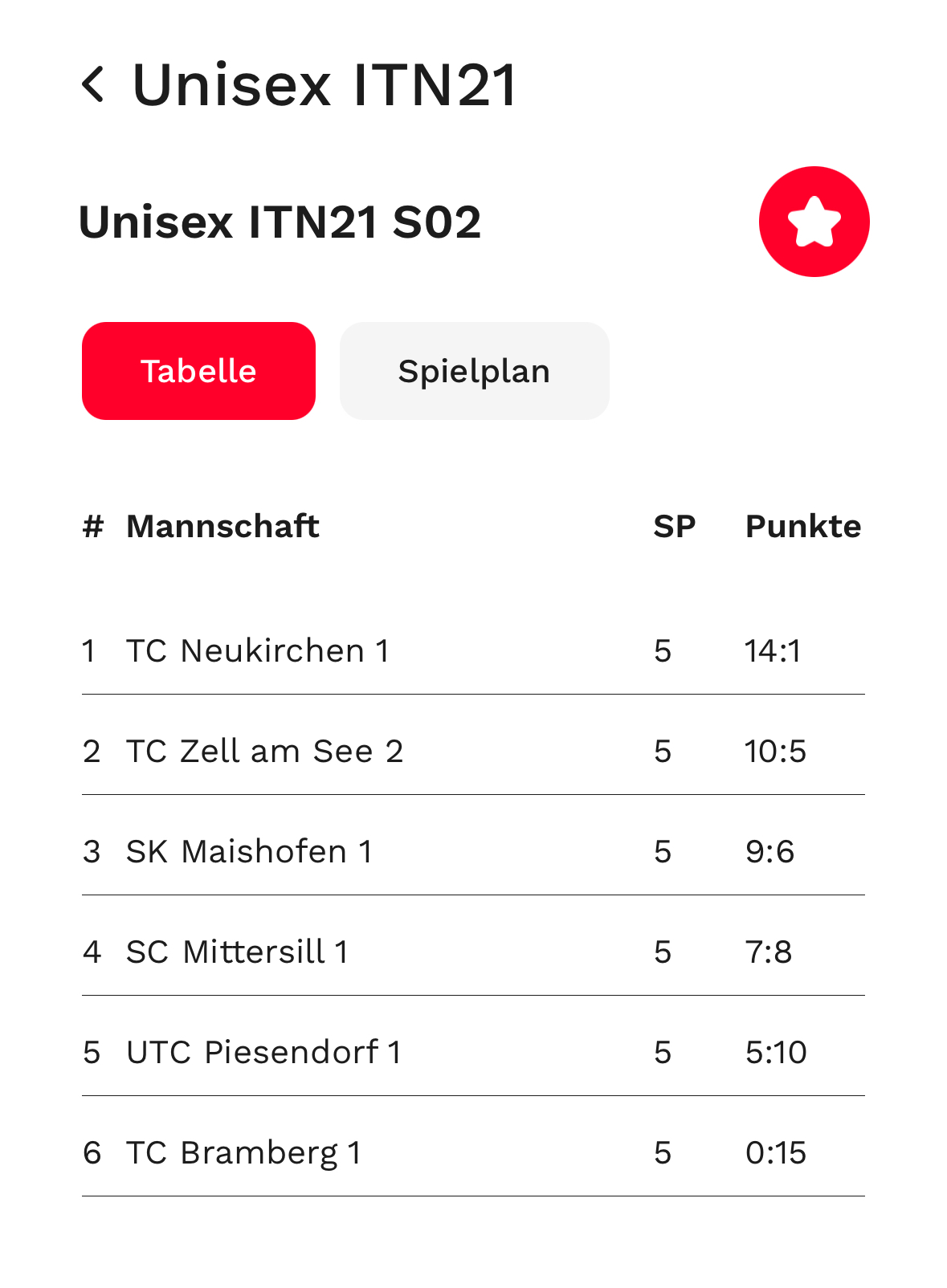Select the TC Zell am See 2 team
The width and height of the screenshot is (947, 1288).
[473, 751]
